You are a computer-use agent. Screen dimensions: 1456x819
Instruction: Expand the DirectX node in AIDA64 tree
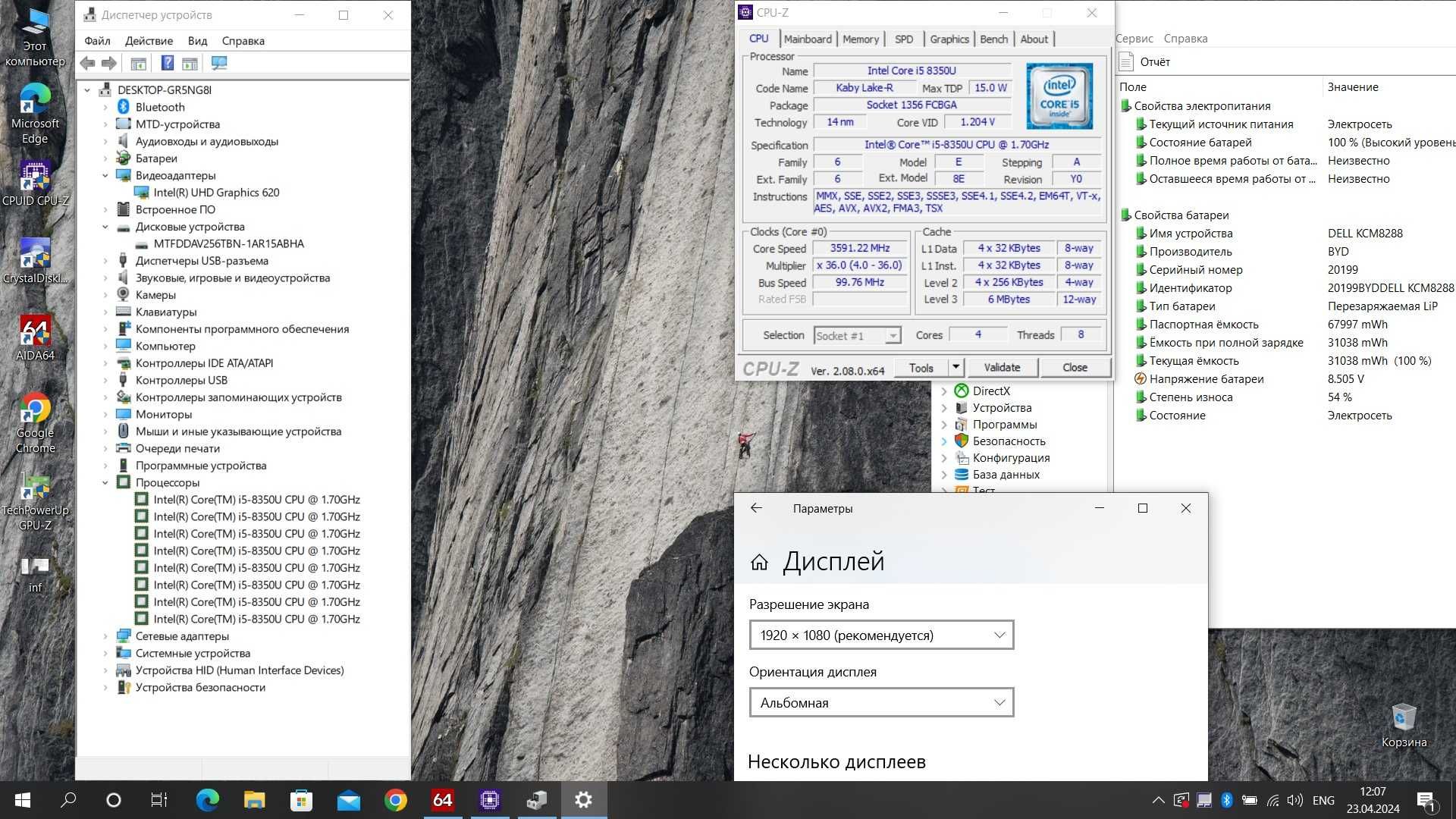(x=944, y=391)
